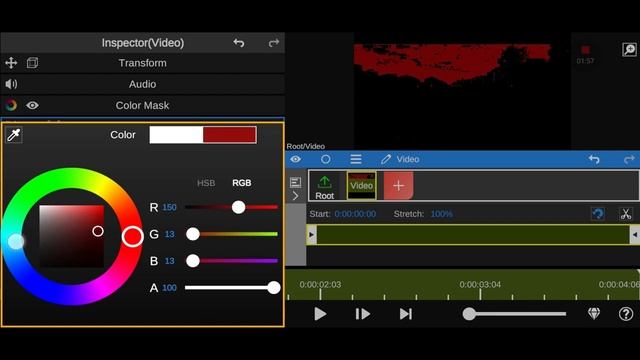Click the saturation-brightness square picker
640x360 pixels.
pos(71,236)
